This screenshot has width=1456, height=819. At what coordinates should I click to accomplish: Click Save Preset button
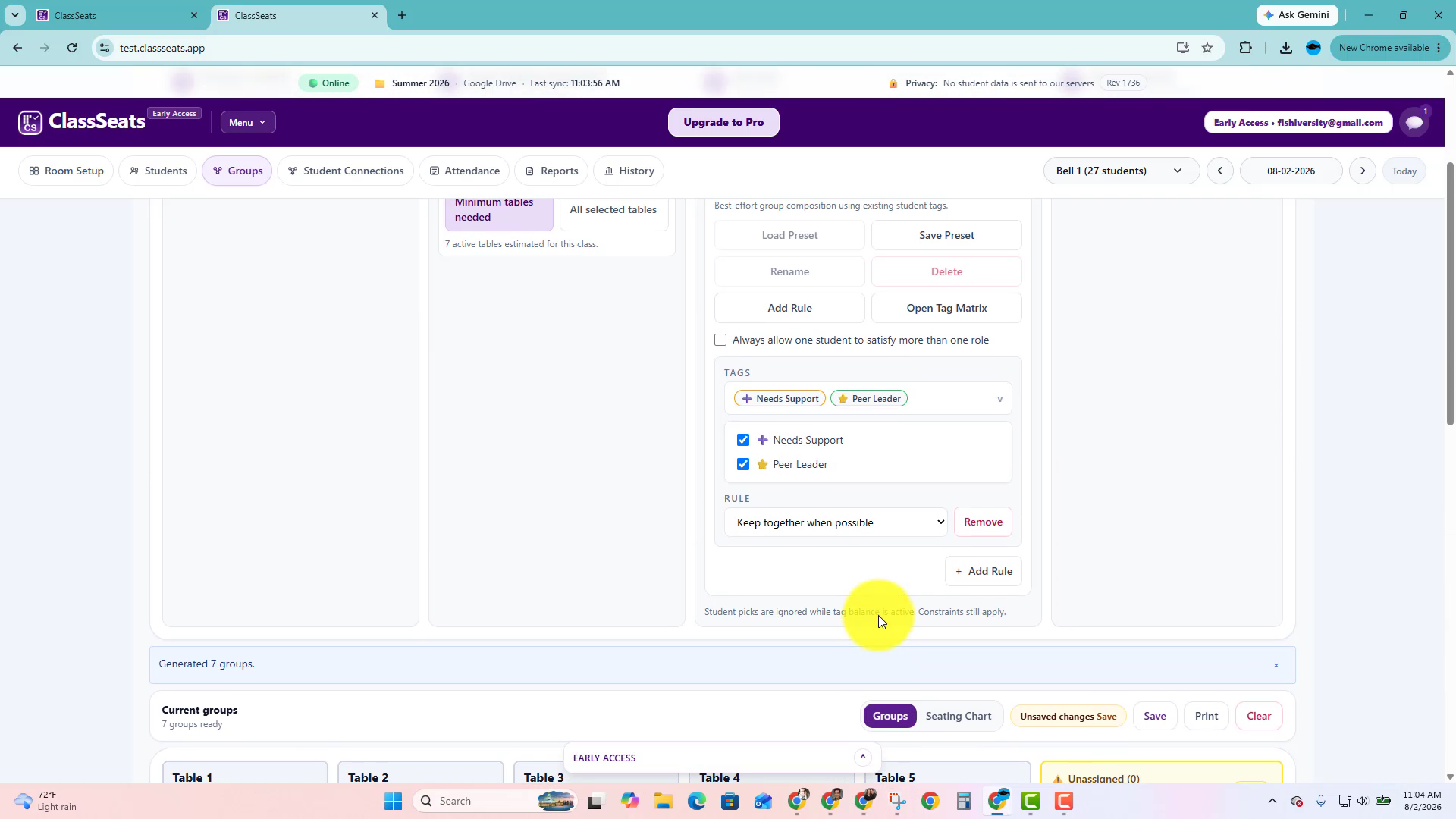[946, 235]
